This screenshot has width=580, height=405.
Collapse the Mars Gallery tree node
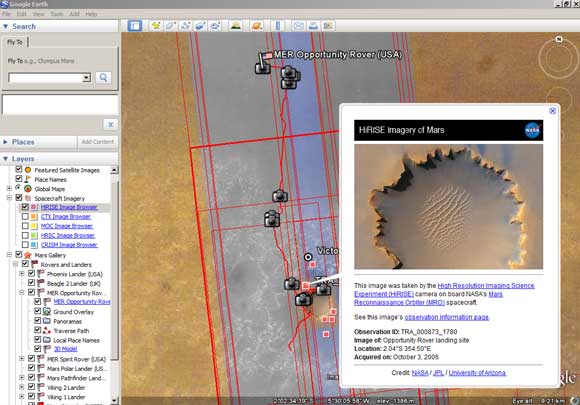pyautogui.click(x=9, y=255)
